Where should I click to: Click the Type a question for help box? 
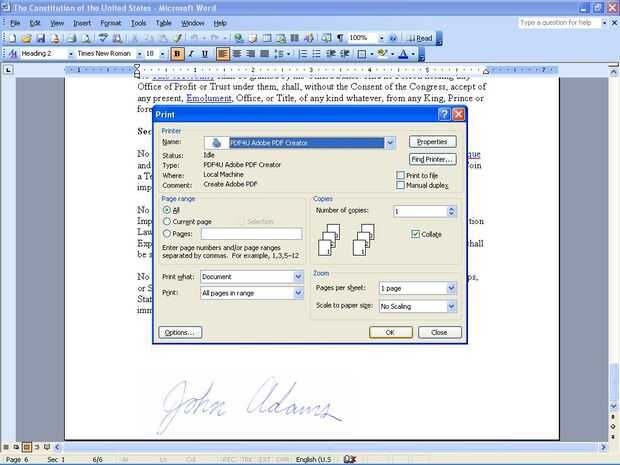click(558, 23)
